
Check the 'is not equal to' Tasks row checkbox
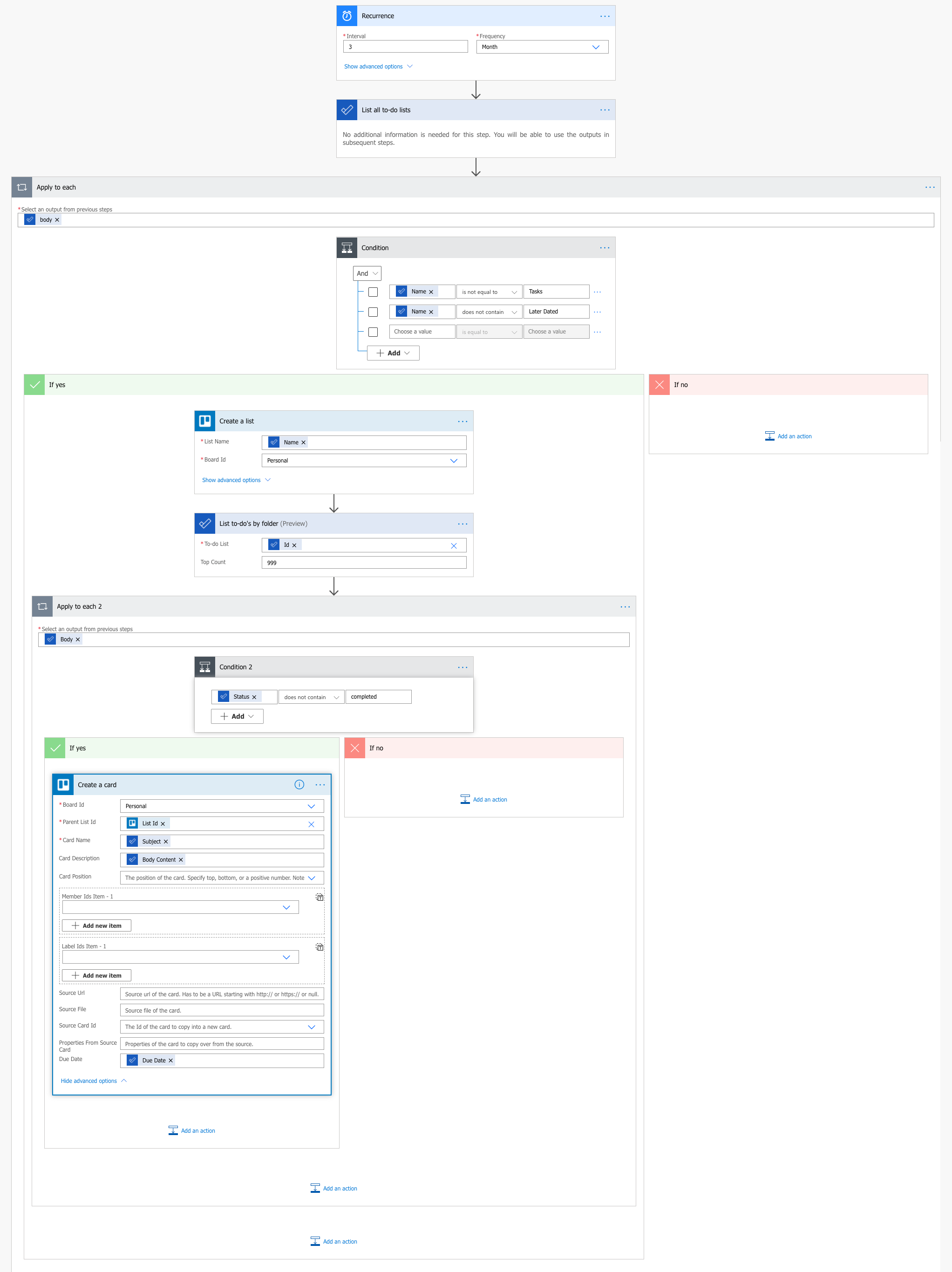pos(373,292)
